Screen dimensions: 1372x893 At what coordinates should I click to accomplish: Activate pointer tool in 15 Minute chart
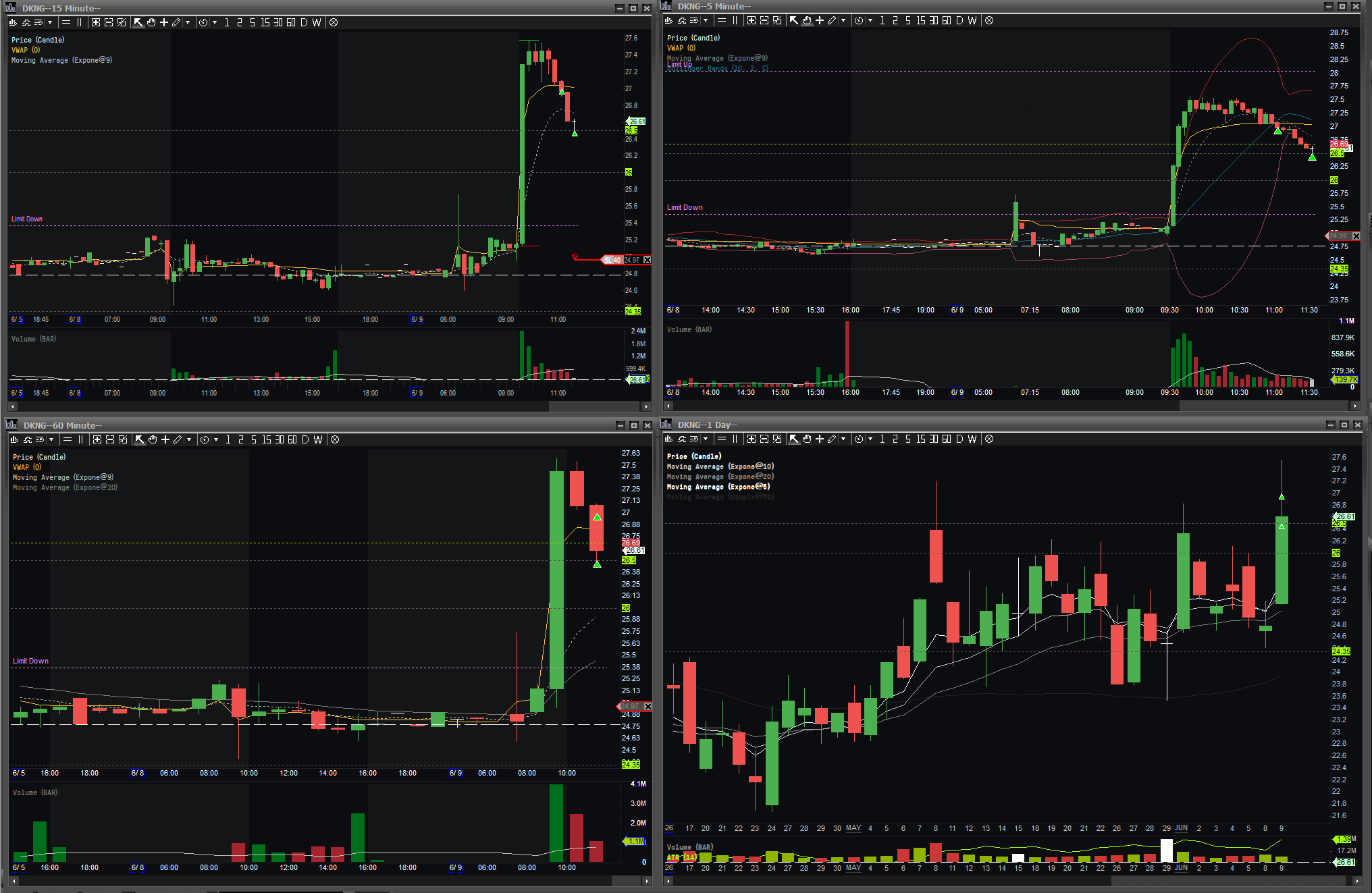coord(138,22)
